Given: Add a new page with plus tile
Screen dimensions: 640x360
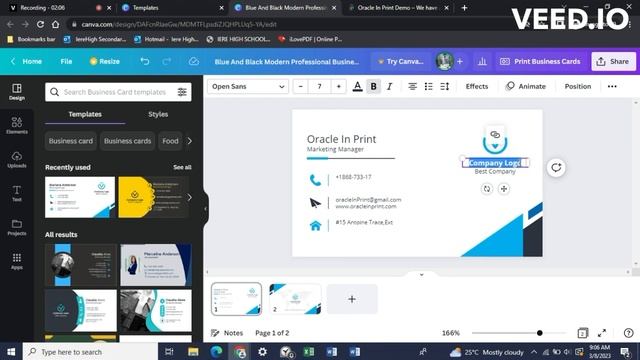Looking at the screenshot, I should point(352,299).
